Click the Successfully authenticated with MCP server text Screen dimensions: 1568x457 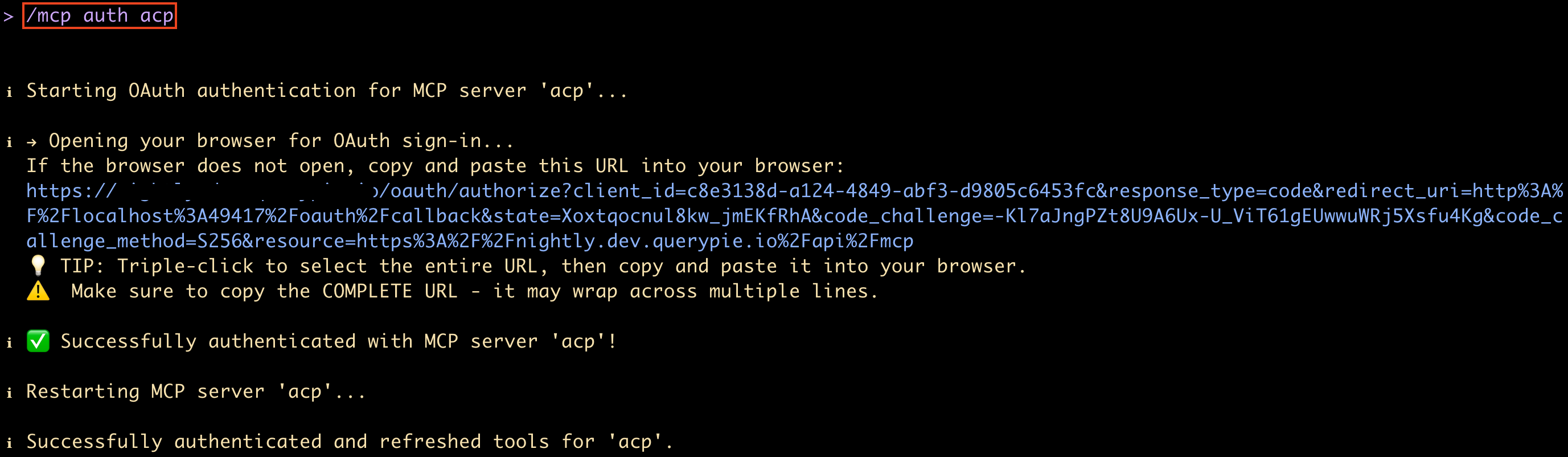click(x=338, y=341)
